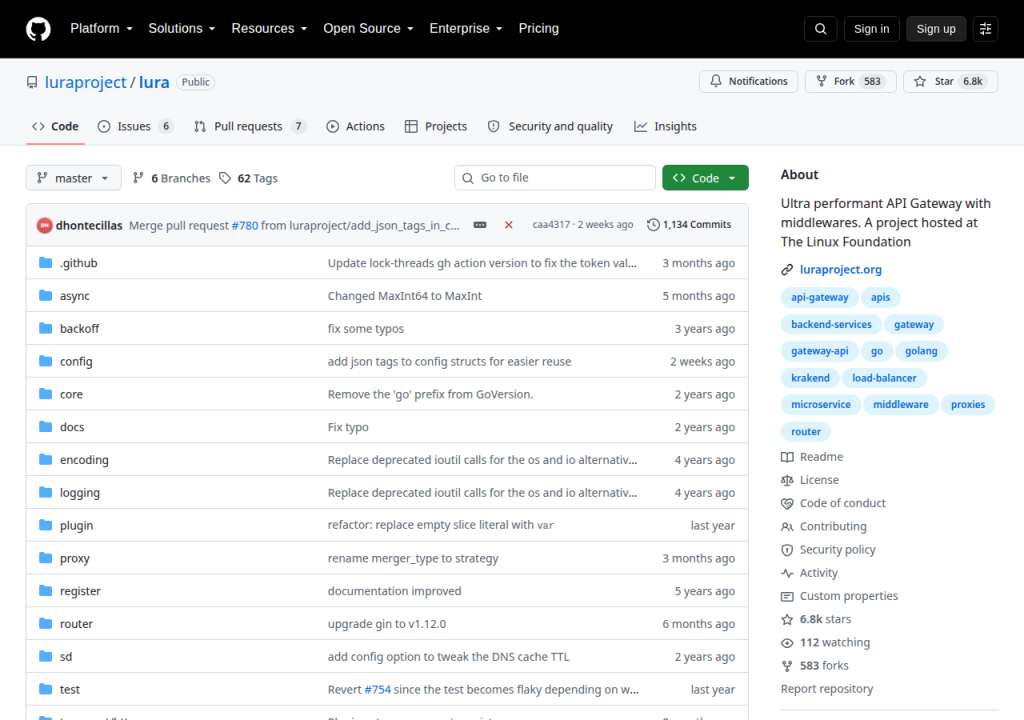
Task: Click the link icon beside luraproject.org
Action: pos(788,270)
